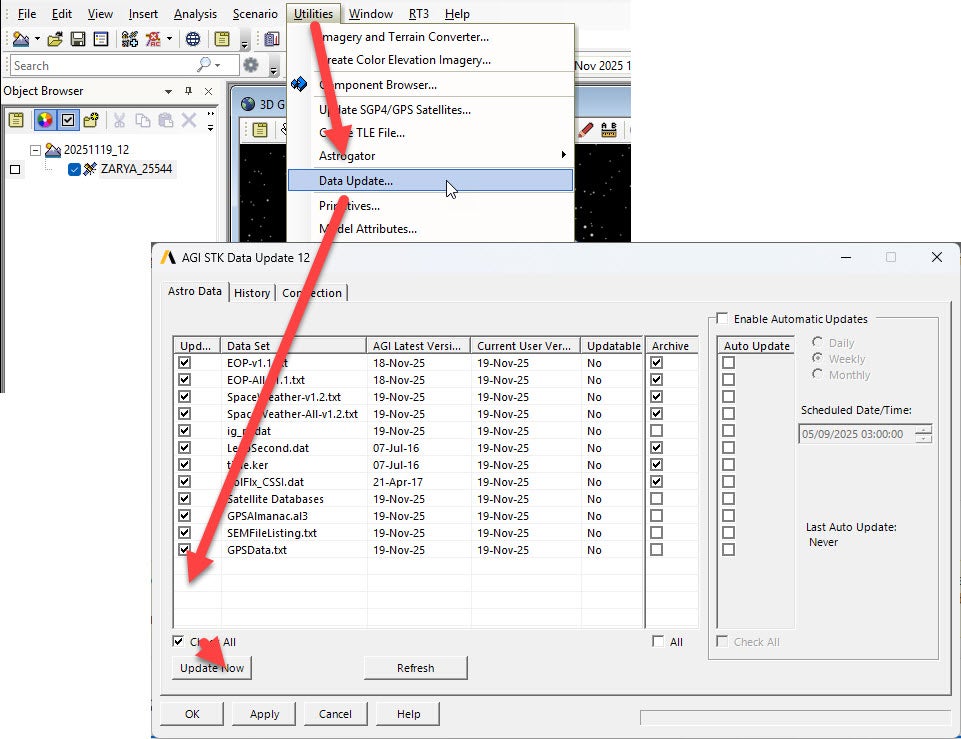The width and height of the screenshot is (961, 739).
Task: Check the Archive box for GPSData.txt
Action: 656,550
